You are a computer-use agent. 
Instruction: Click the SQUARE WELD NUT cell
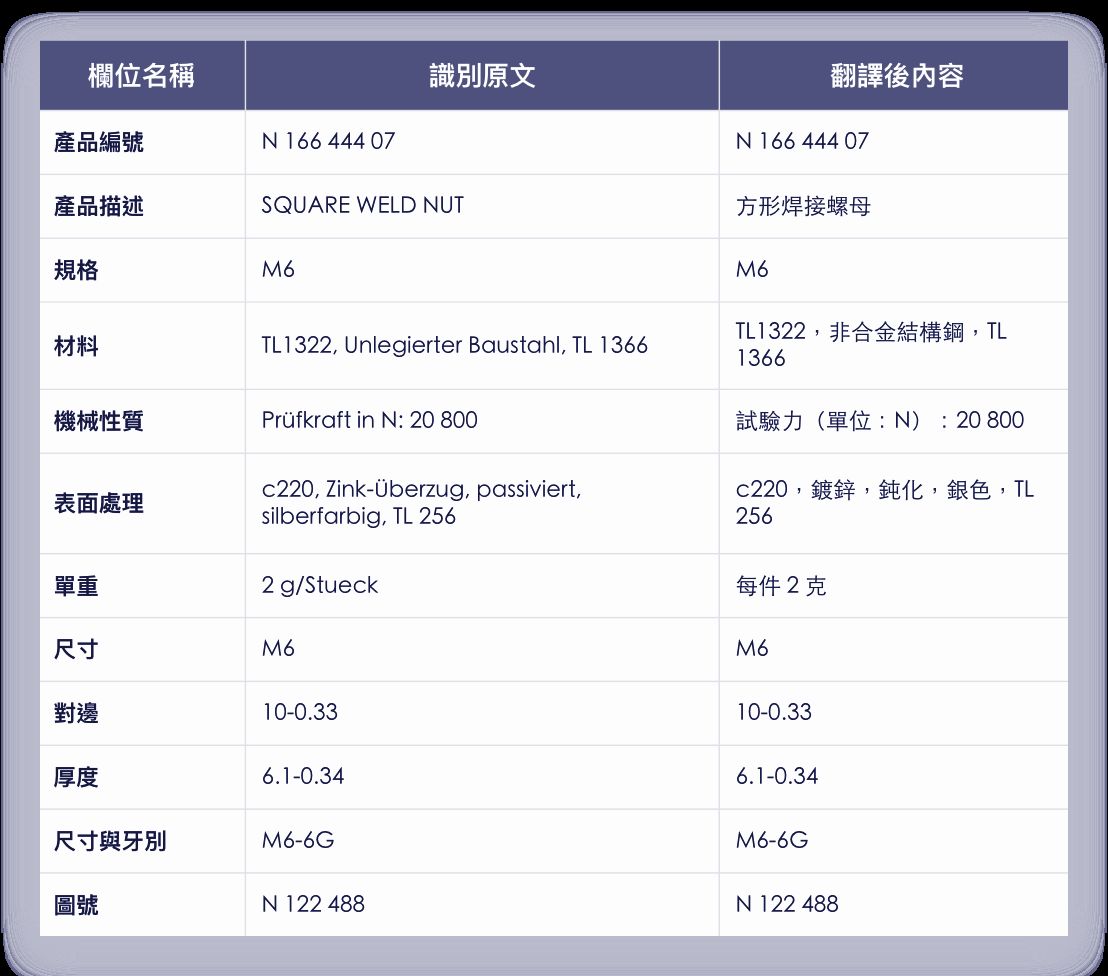(x=482, y=206)
